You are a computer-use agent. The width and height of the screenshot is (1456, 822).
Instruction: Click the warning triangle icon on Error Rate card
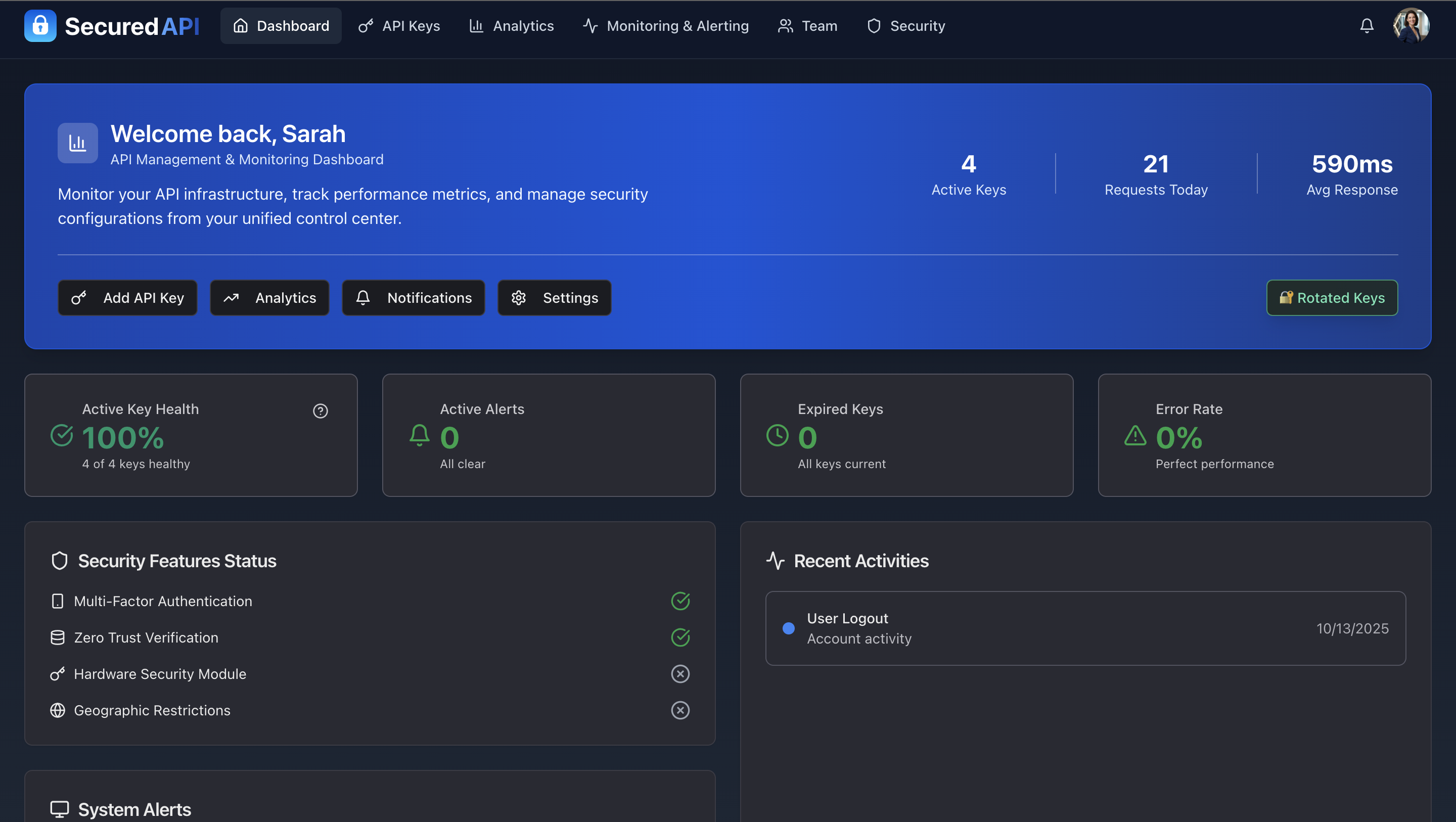pyautogui.click(x=1135, y=435)
